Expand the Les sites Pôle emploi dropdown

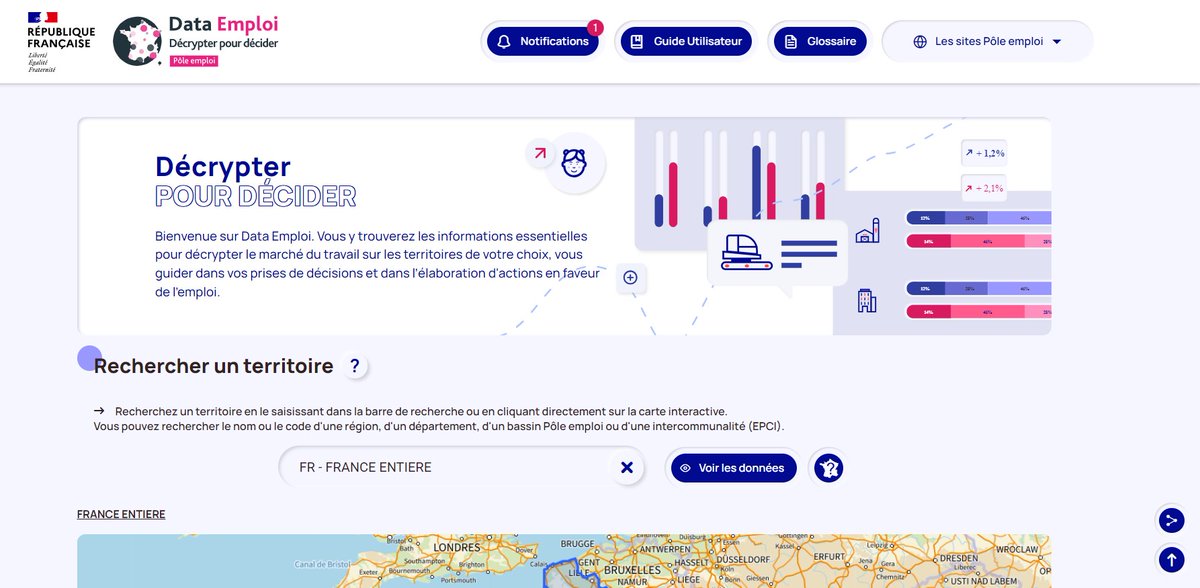pyautogui.click(x=1055, y=41)
